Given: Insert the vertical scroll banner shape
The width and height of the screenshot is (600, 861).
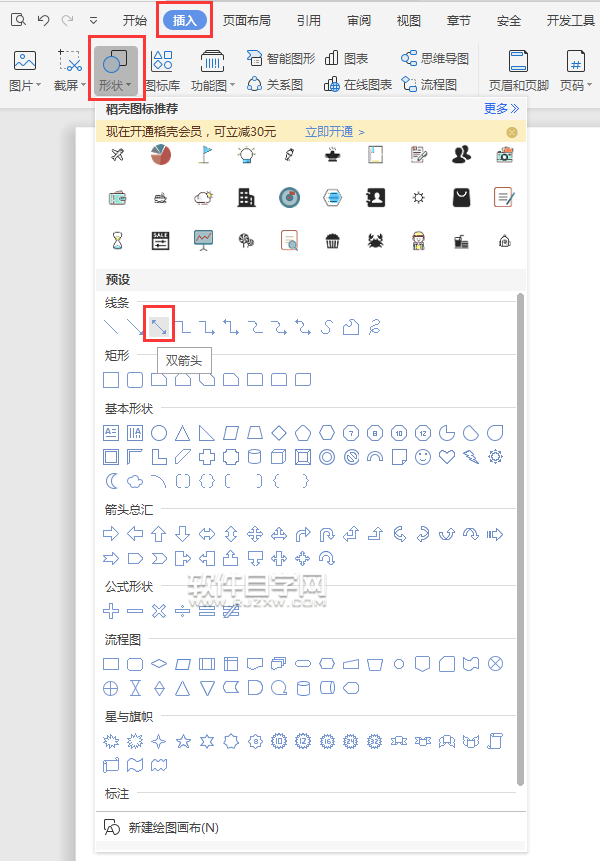Looking at the screenshot, I should 495,742.
